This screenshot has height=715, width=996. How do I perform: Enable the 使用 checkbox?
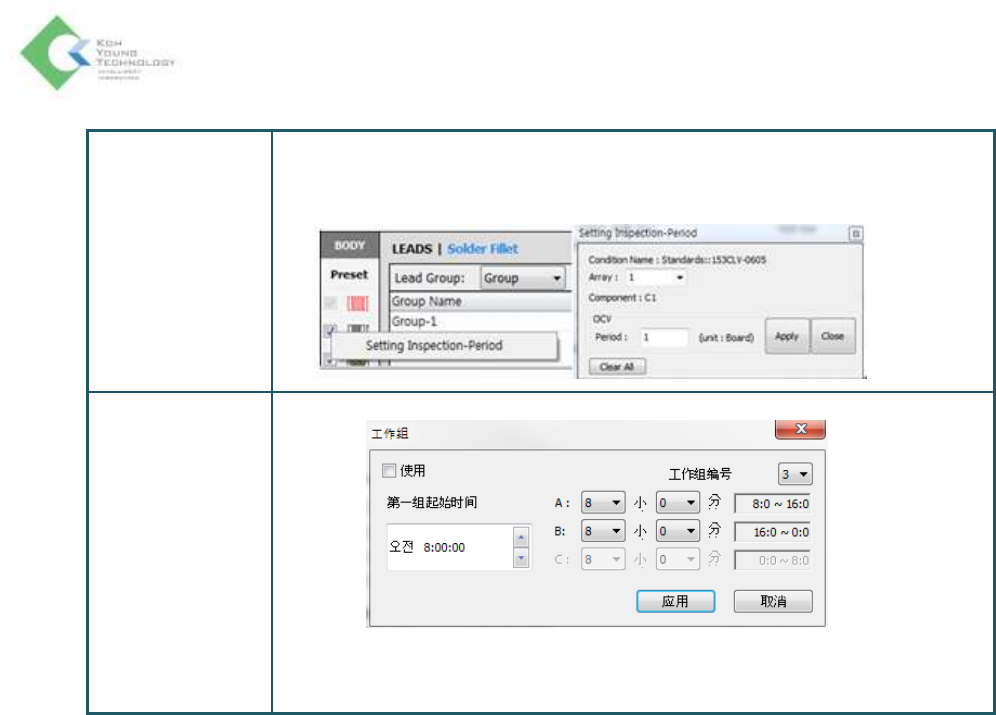click(389, 471)
